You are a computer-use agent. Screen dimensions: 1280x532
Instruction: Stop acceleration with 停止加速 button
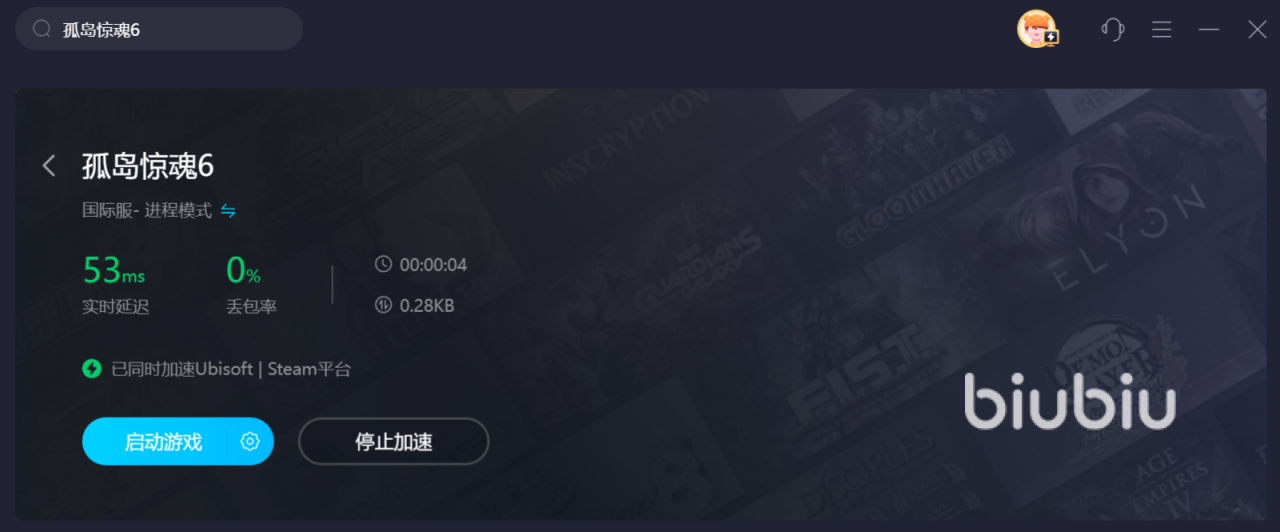click(394, 441)
